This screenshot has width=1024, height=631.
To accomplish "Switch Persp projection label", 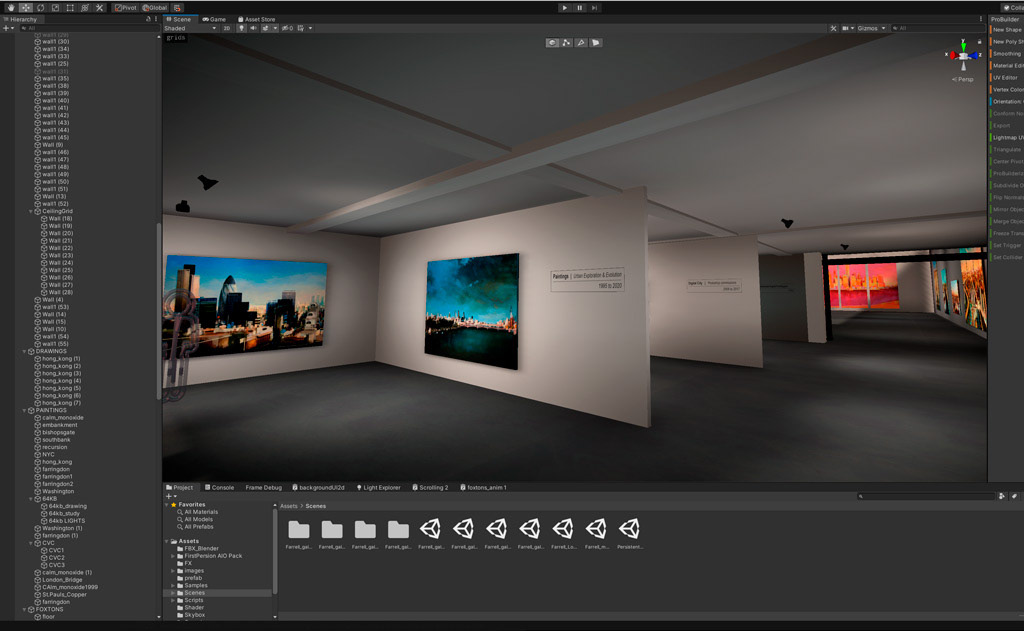I will 963,79.
